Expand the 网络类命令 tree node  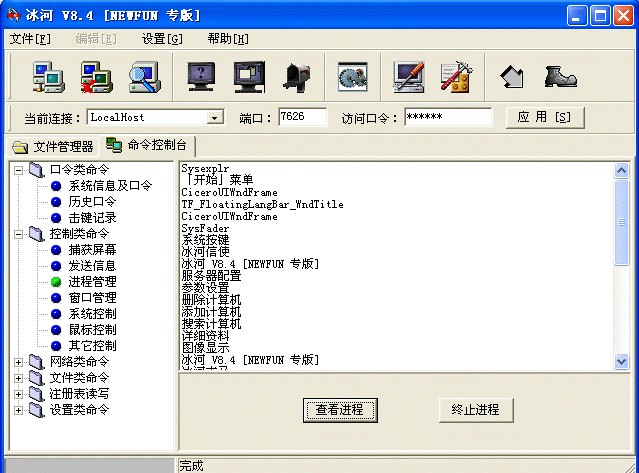pyautogui.click(x=18, y=362)
